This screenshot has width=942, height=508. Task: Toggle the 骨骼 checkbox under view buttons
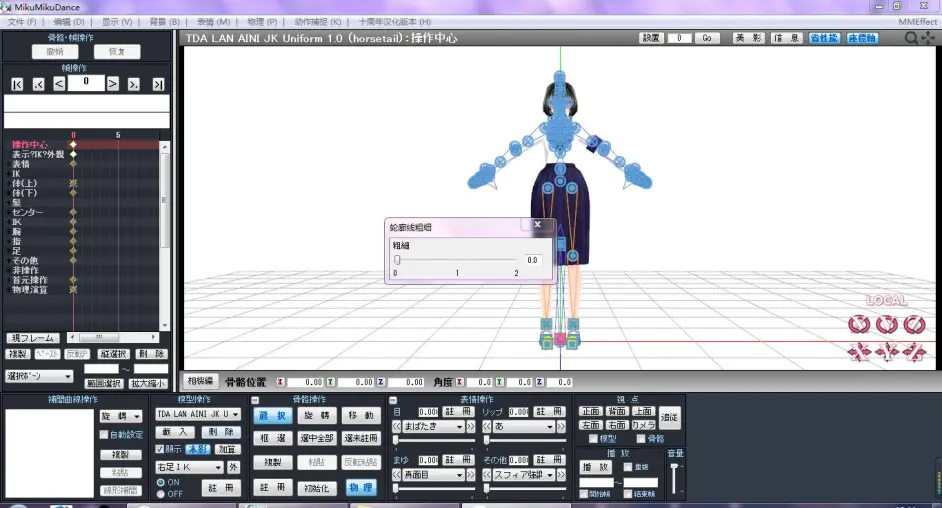[641, 439]
